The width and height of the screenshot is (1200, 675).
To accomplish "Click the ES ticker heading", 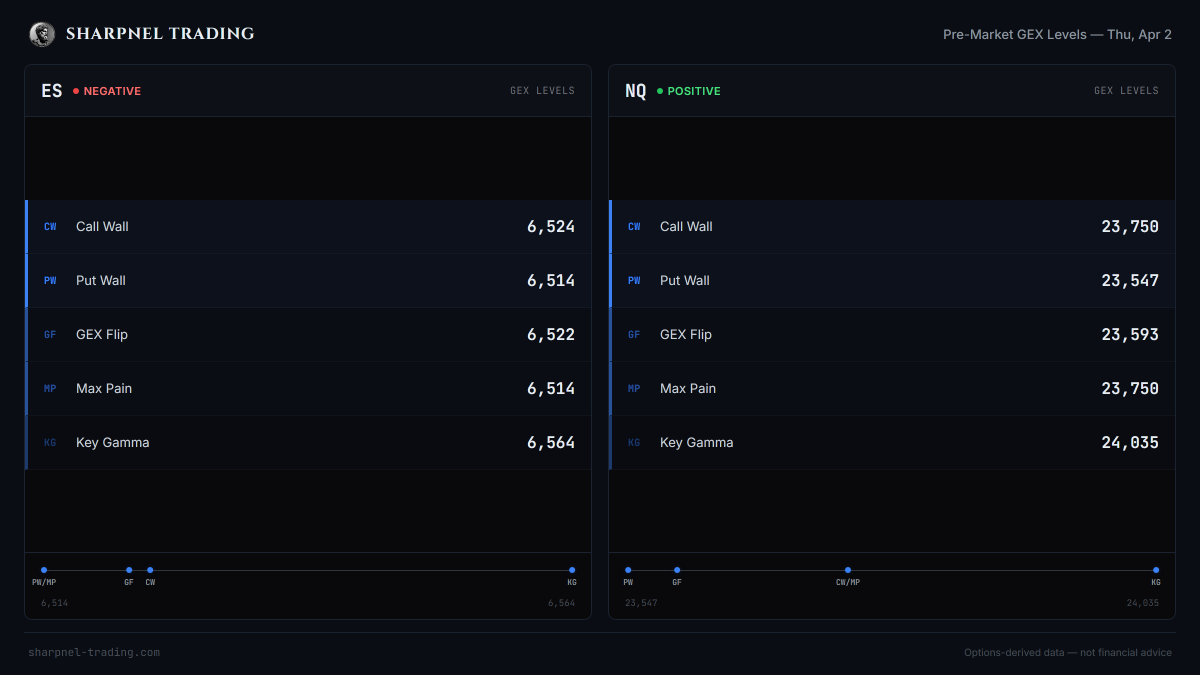I will [x=52, y=91].
